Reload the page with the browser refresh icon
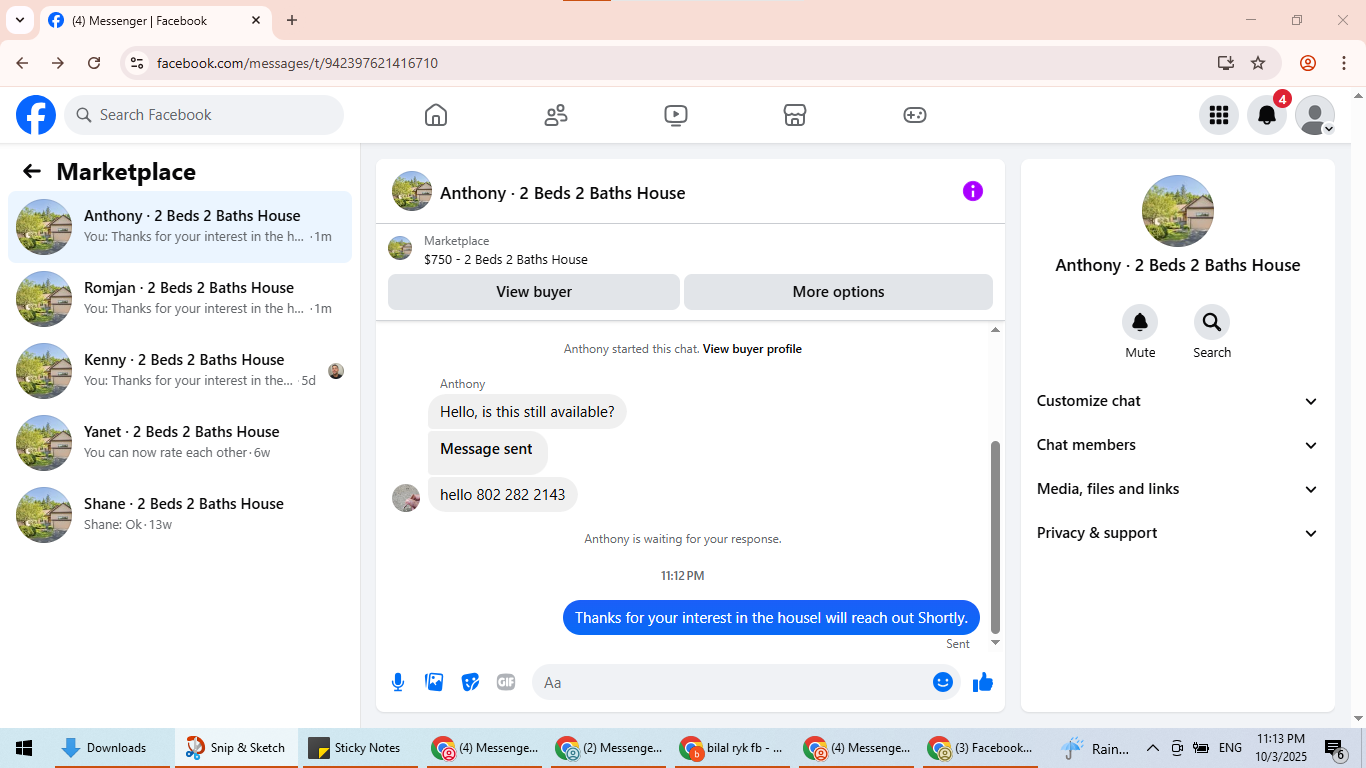 pos(94,63)
